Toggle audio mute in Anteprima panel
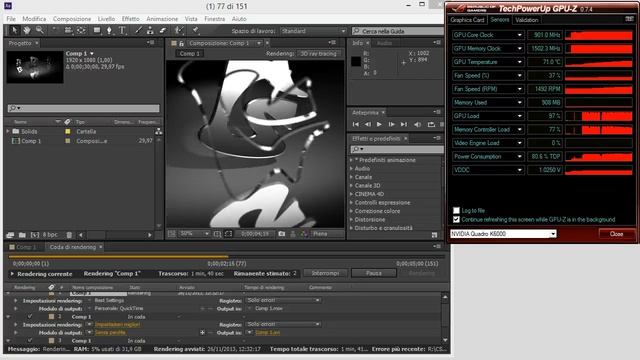The image size is (640, 360). coord(417,124)
